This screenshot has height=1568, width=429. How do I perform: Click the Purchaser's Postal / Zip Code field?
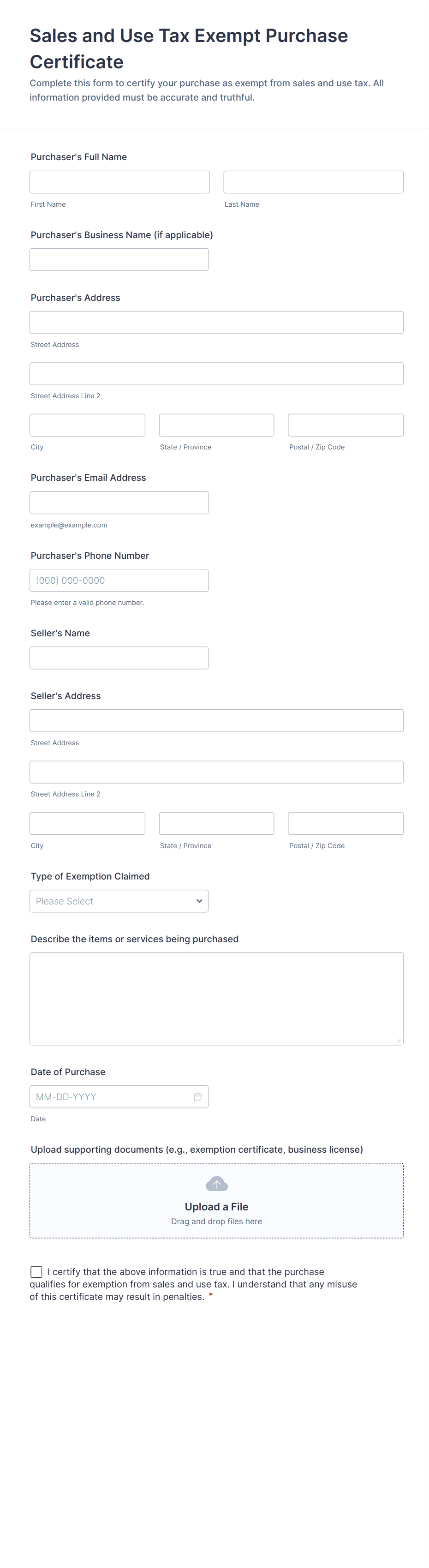345,425
